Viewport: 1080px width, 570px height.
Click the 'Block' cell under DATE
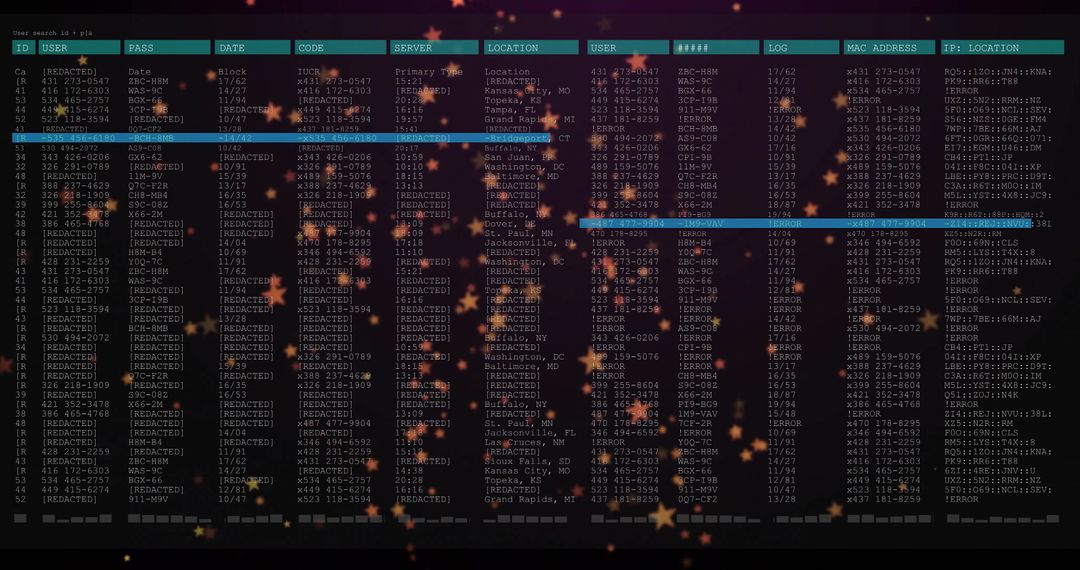(232, 72)
